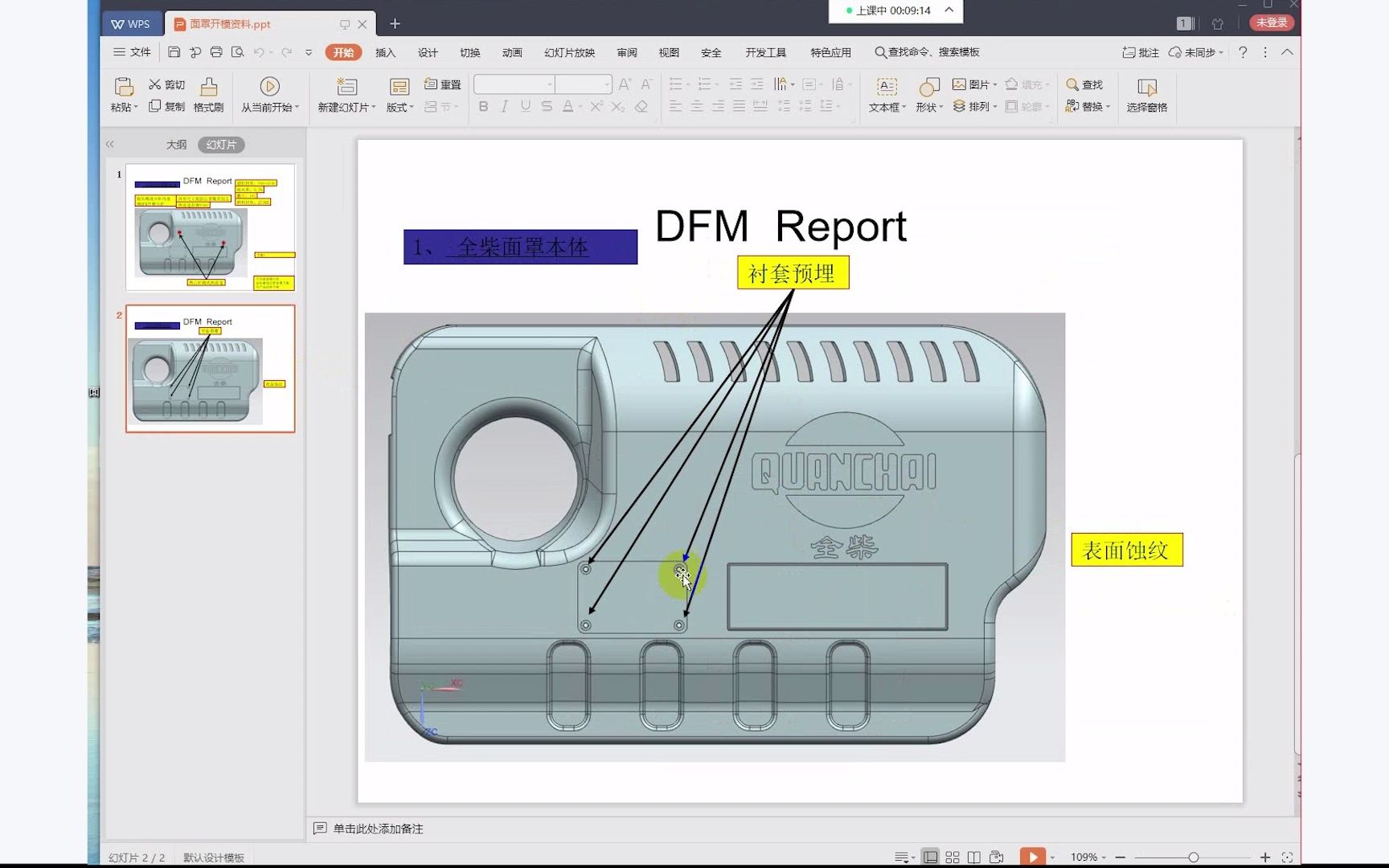Click the Save icon in quick access toolbar
The width and height of the screenshot is (1389, 868).
(x=174, y=52)
